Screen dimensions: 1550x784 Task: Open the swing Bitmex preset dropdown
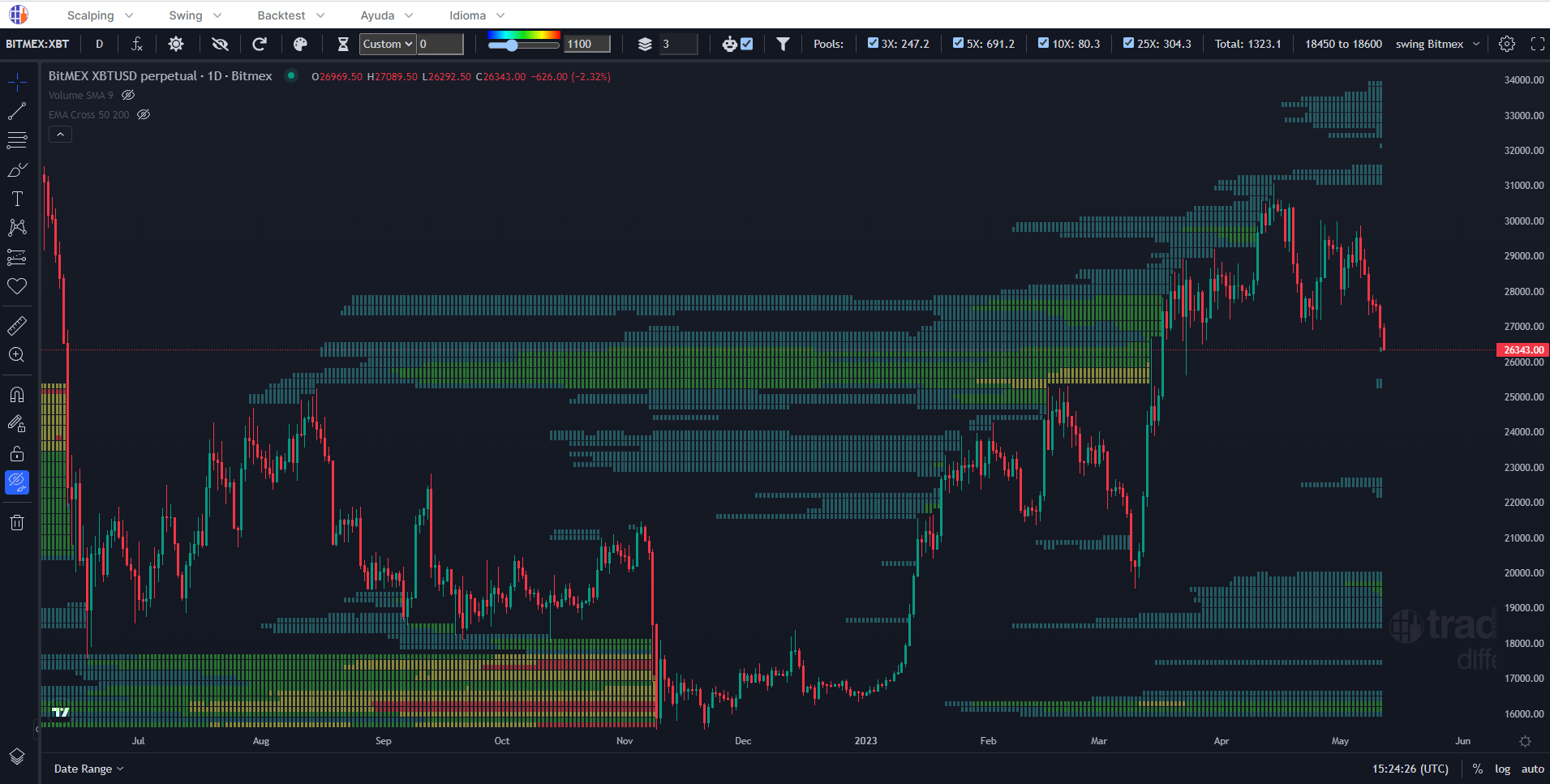point(1437,44)
